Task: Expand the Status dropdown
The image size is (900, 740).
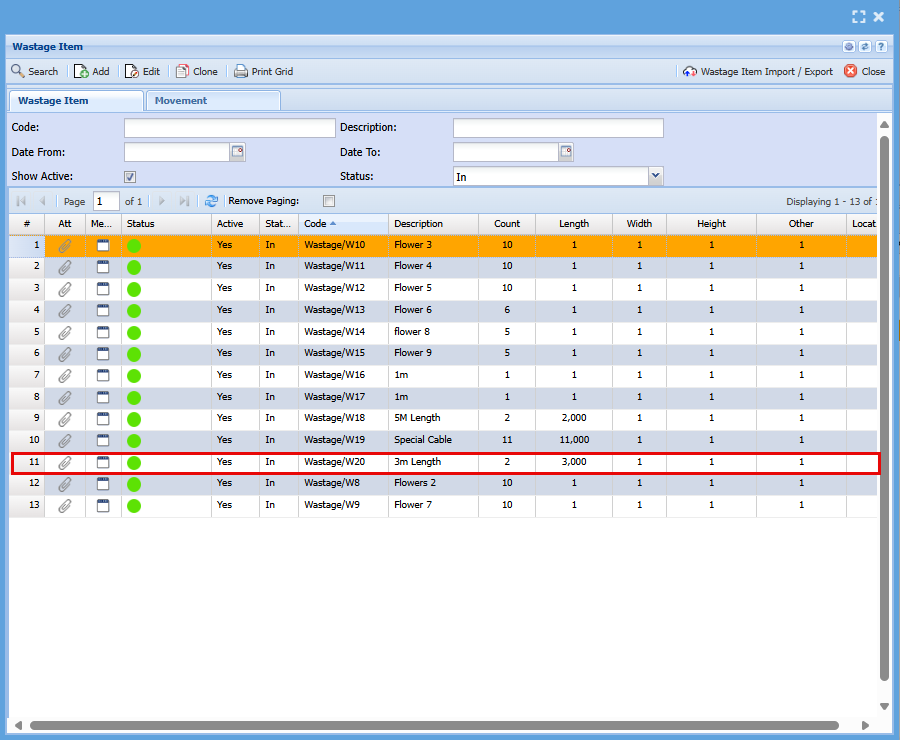Action: point(656,176)
